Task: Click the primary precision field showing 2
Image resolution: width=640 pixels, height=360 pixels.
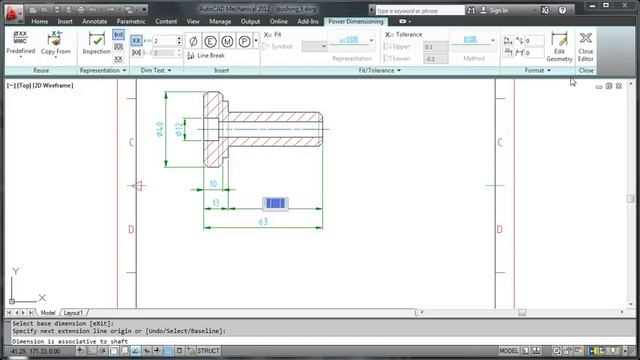Action: [164, 41]
